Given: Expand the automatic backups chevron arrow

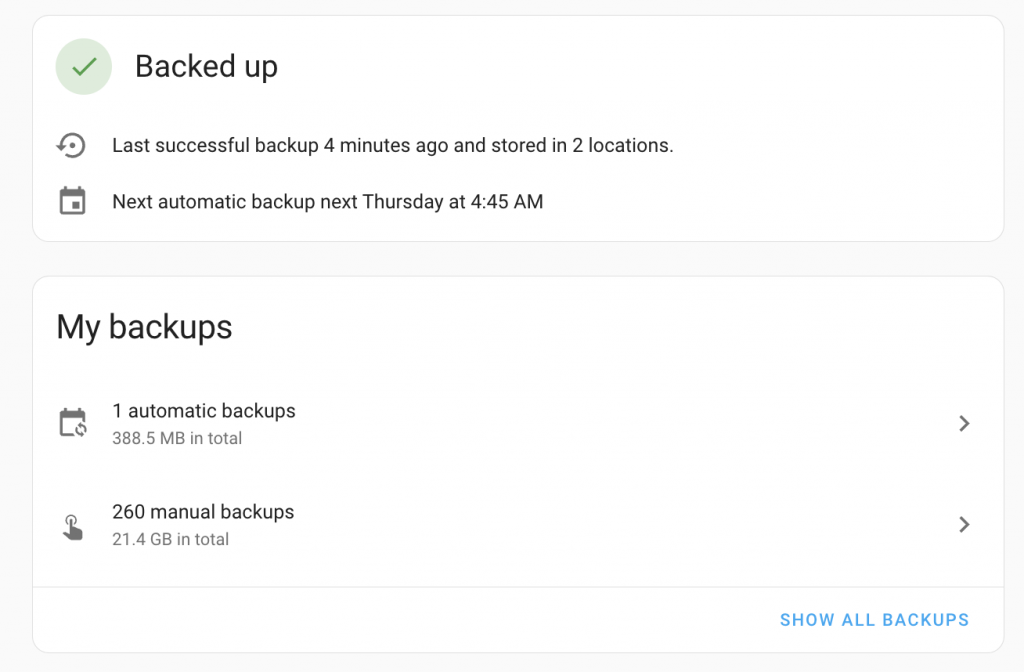Looking at the screenshot, I should pyautogui.click(x=964, y=423).
